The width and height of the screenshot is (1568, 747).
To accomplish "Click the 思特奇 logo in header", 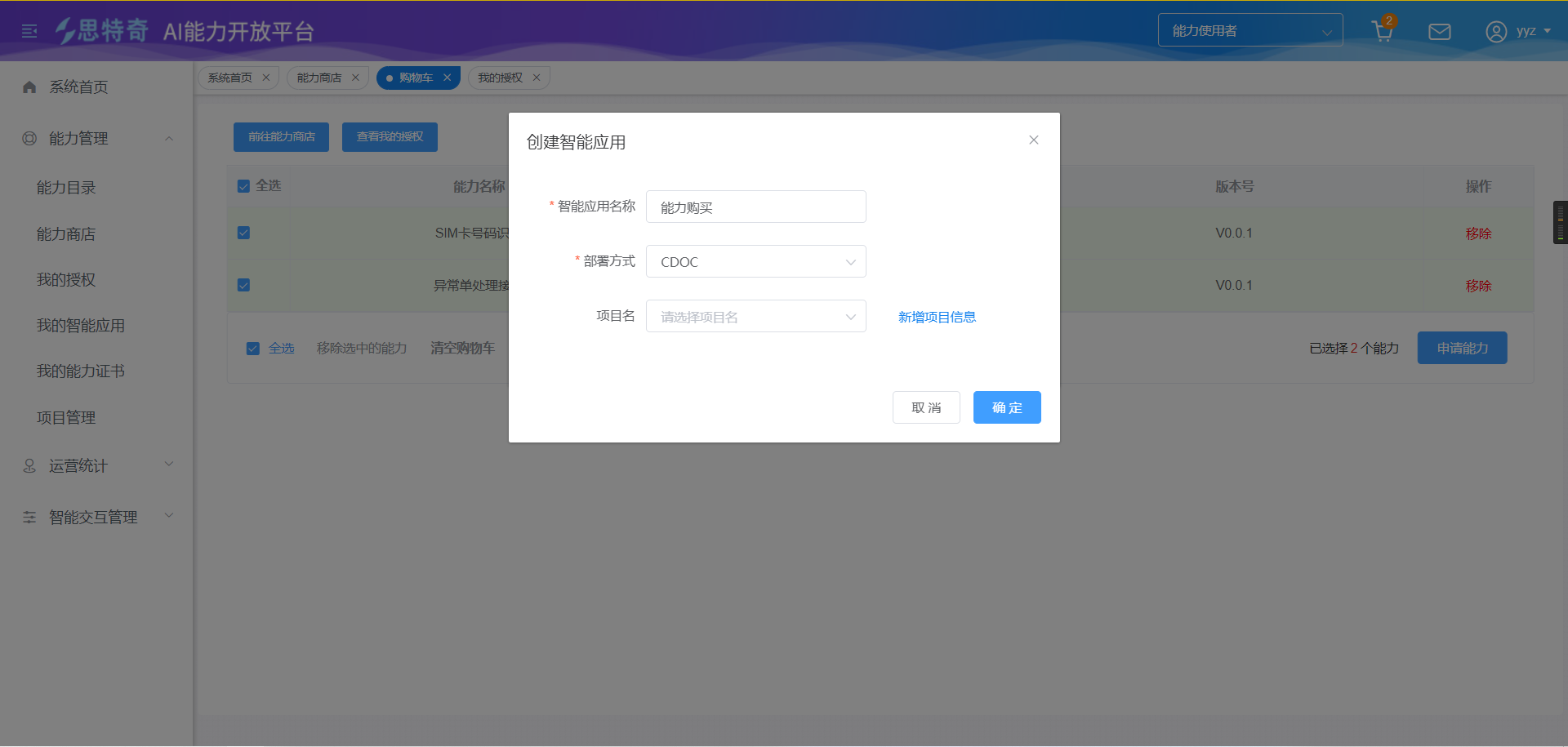I will pyautogui.click(x=102, y=31).
